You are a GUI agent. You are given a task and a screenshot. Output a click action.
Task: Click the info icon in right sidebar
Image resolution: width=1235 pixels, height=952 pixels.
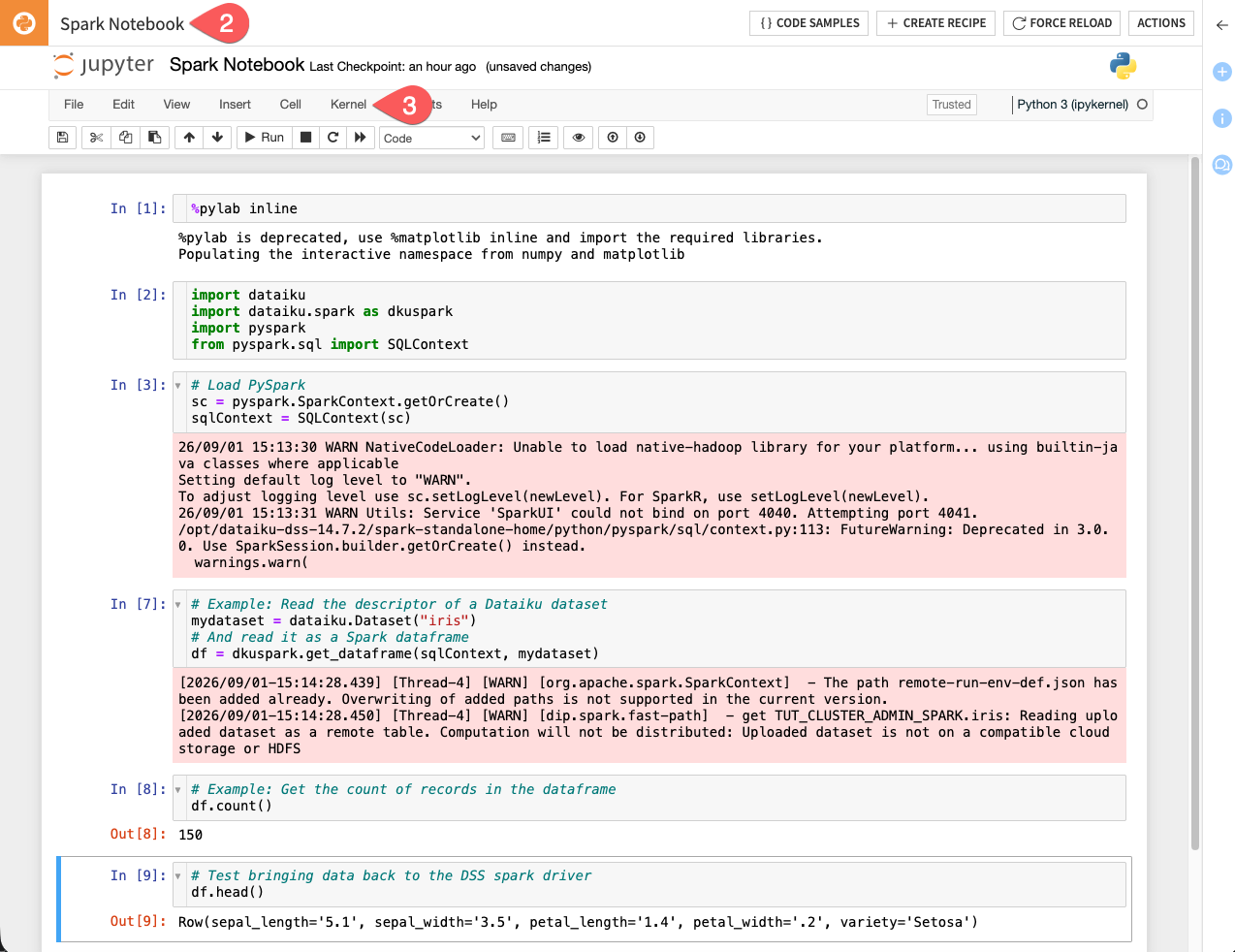click(x=1222, y=118)
